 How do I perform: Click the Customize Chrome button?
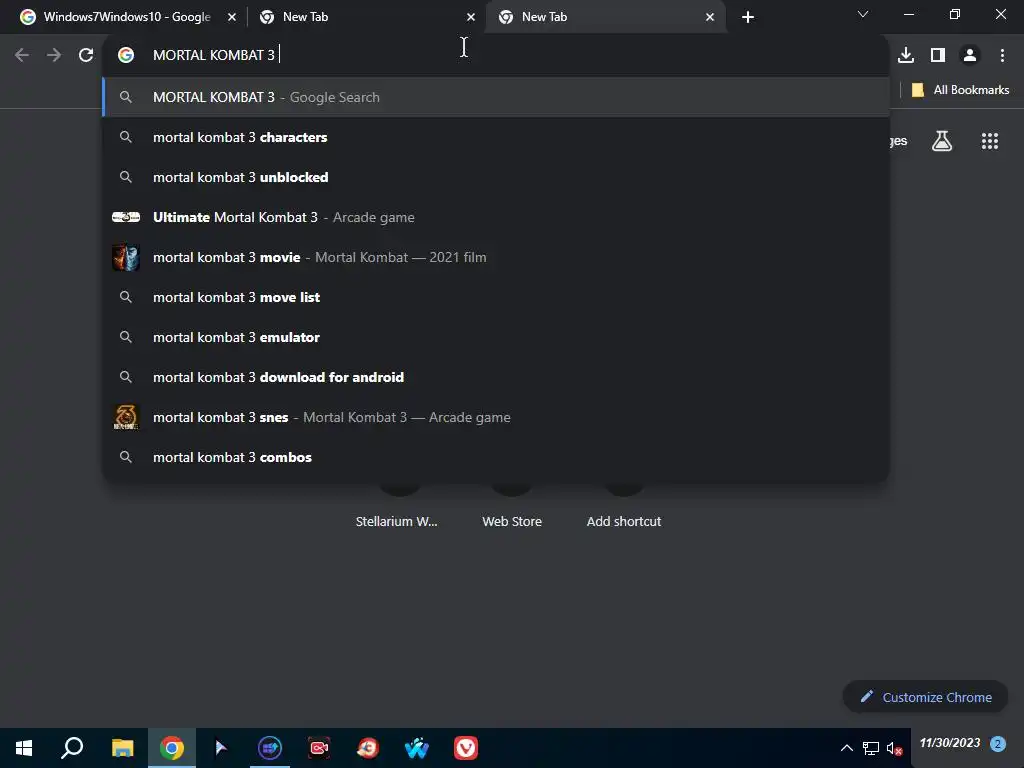[x=925, y=697]
